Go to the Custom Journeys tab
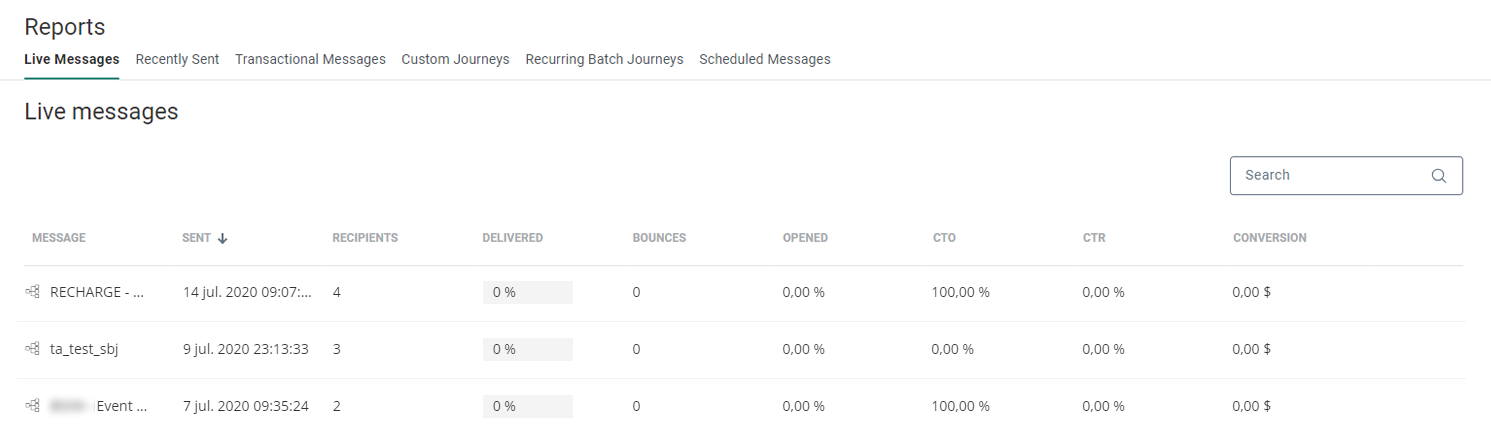 [455, 59]
